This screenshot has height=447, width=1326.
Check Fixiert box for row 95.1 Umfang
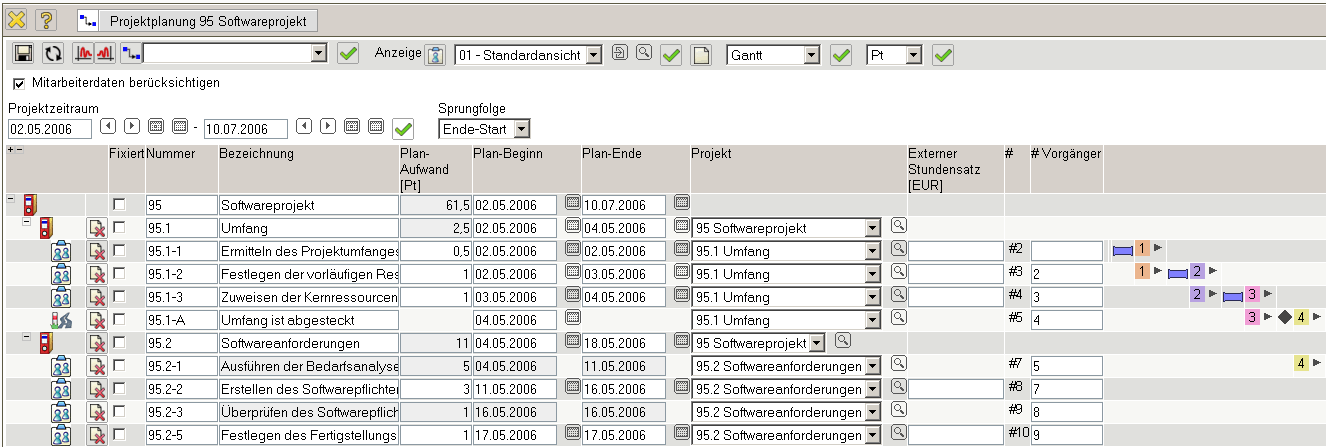(120, 228)
